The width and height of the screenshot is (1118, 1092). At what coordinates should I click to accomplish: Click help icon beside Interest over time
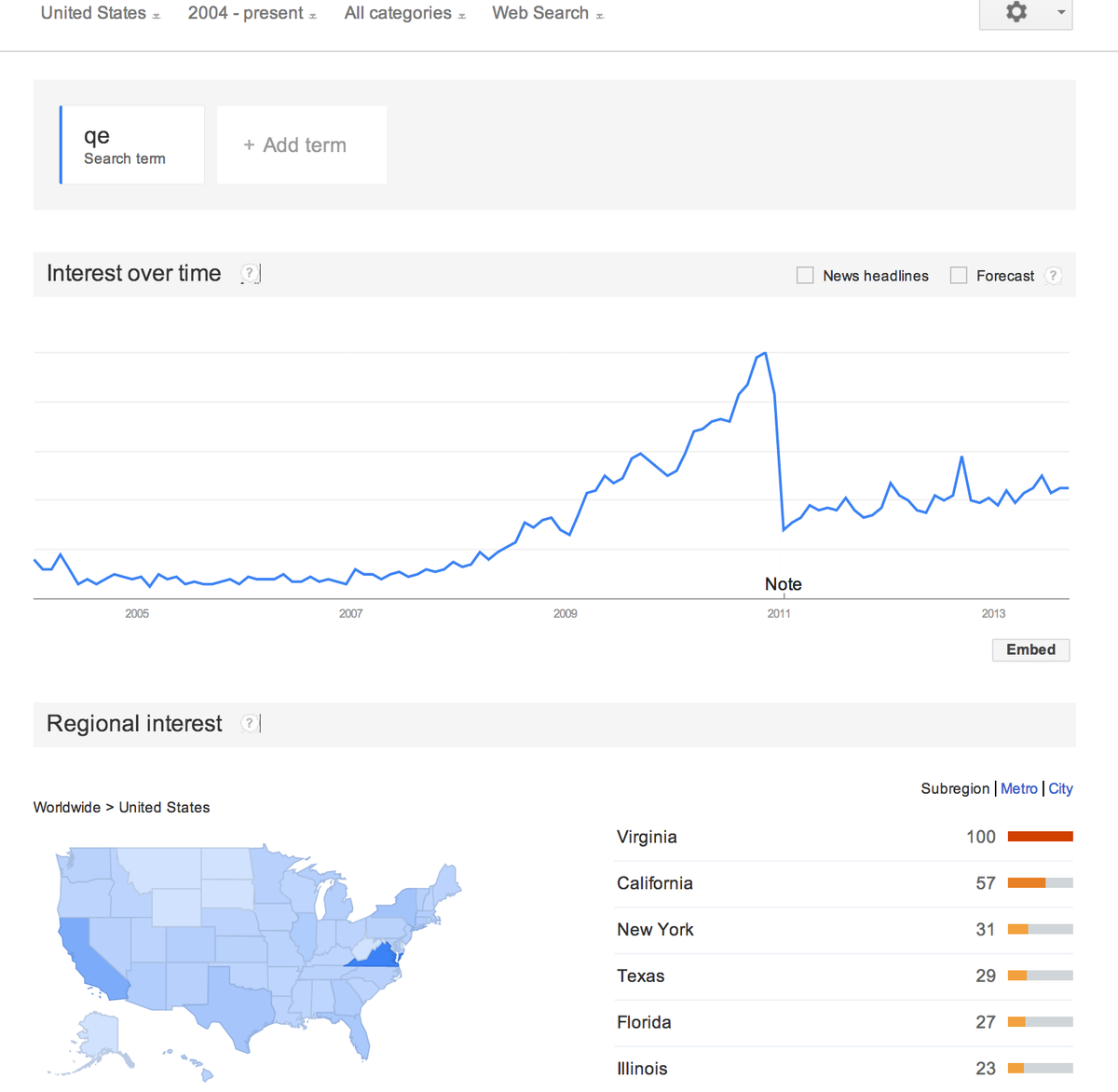(x=250, y=274)
